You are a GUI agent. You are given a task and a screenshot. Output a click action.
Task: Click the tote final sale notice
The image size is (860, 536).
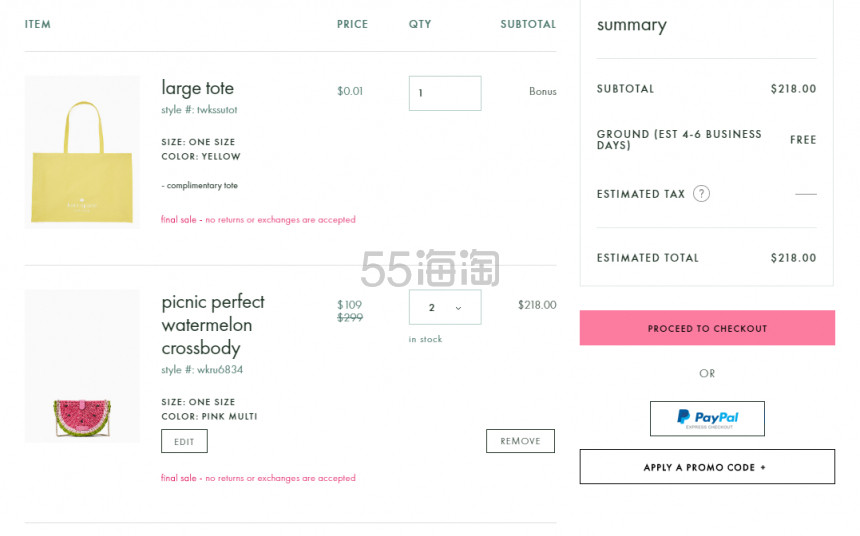(258, 219)
